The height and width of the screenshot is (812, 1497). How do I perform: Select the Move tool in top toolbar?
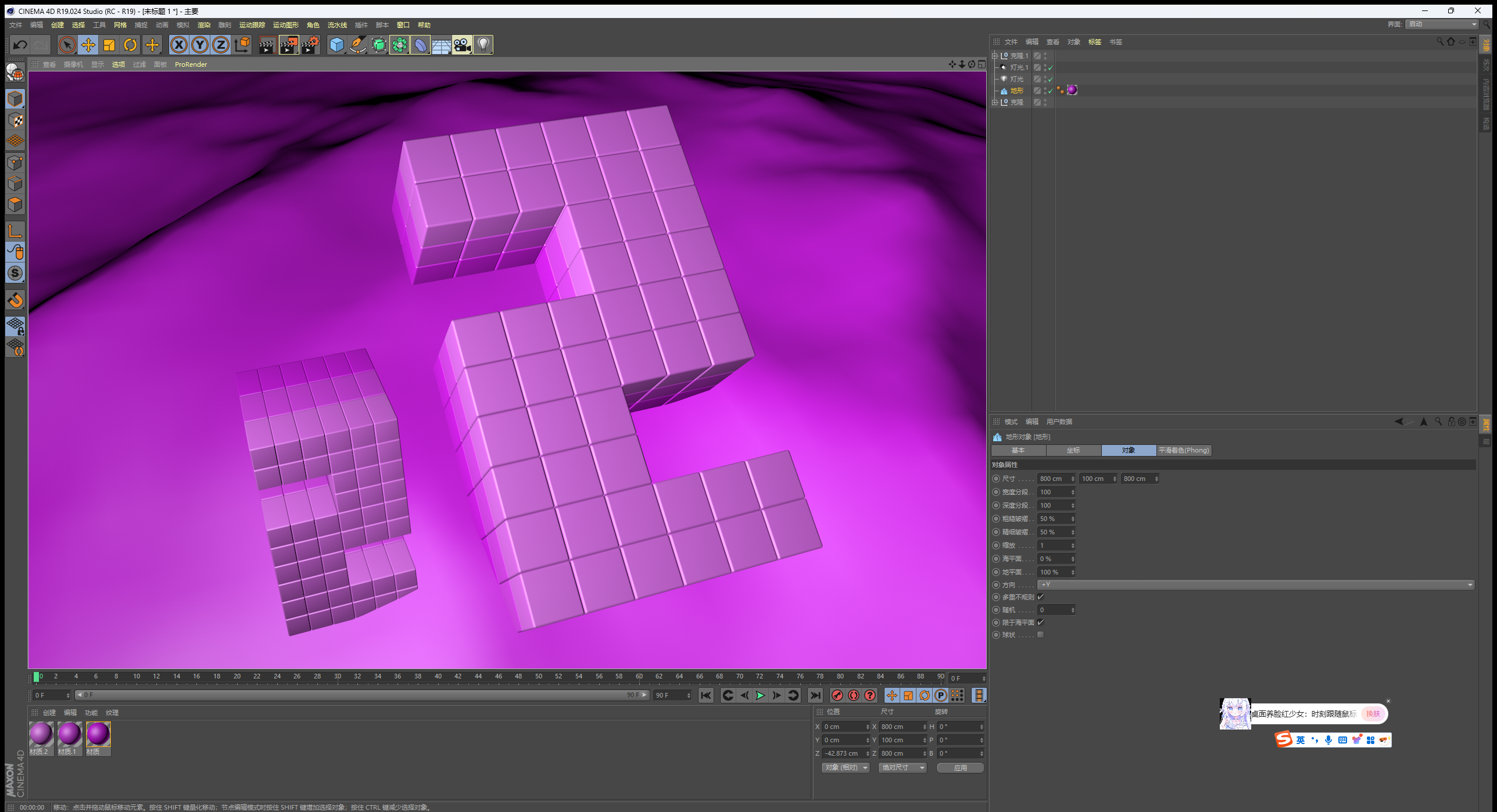(x=88, y=45)
